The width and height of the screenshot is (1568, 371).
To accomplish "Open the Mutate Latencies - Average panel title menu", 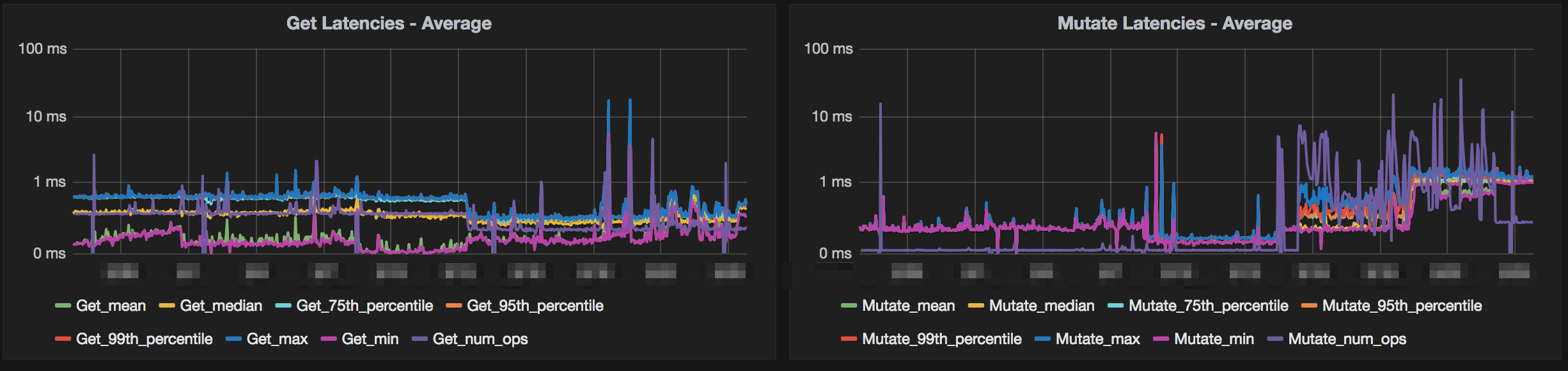I will (x=1175, y=24).
